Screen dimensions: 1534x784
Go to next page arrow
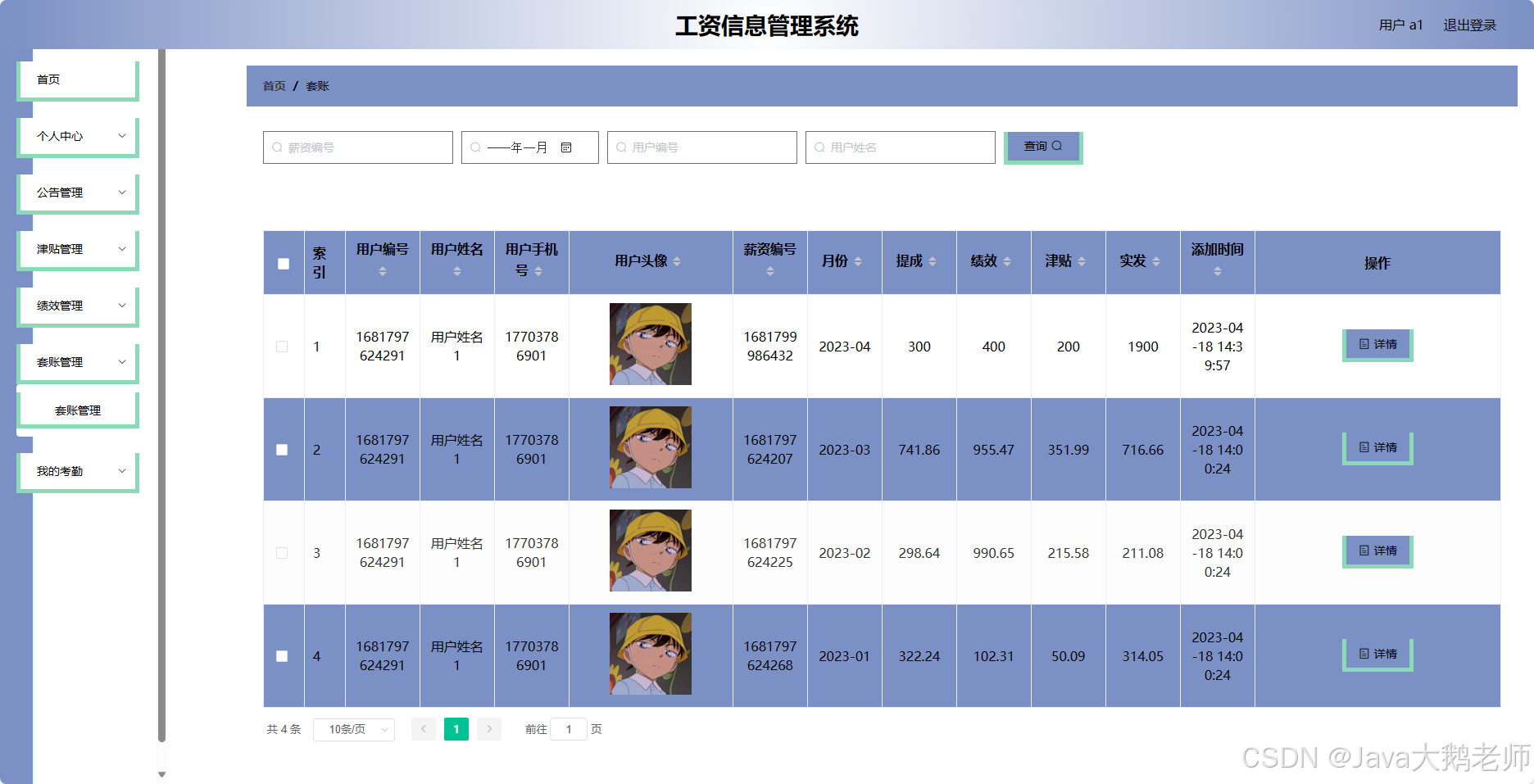pyautogui.click(x=489, y=729)
